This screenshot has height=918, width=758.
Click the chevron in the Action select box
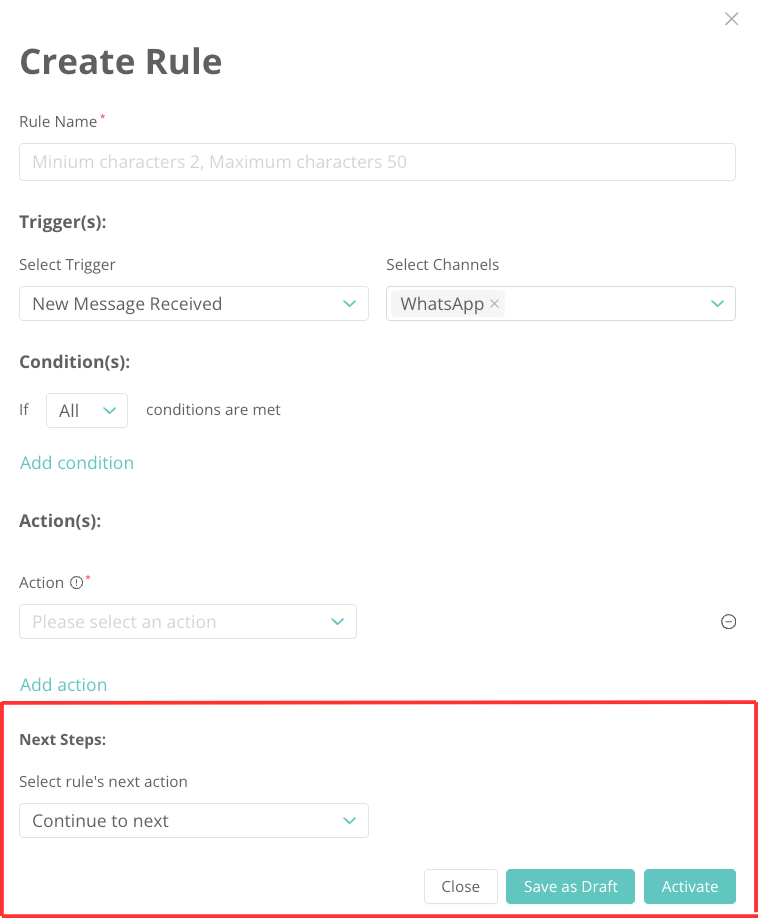(337, 622)
